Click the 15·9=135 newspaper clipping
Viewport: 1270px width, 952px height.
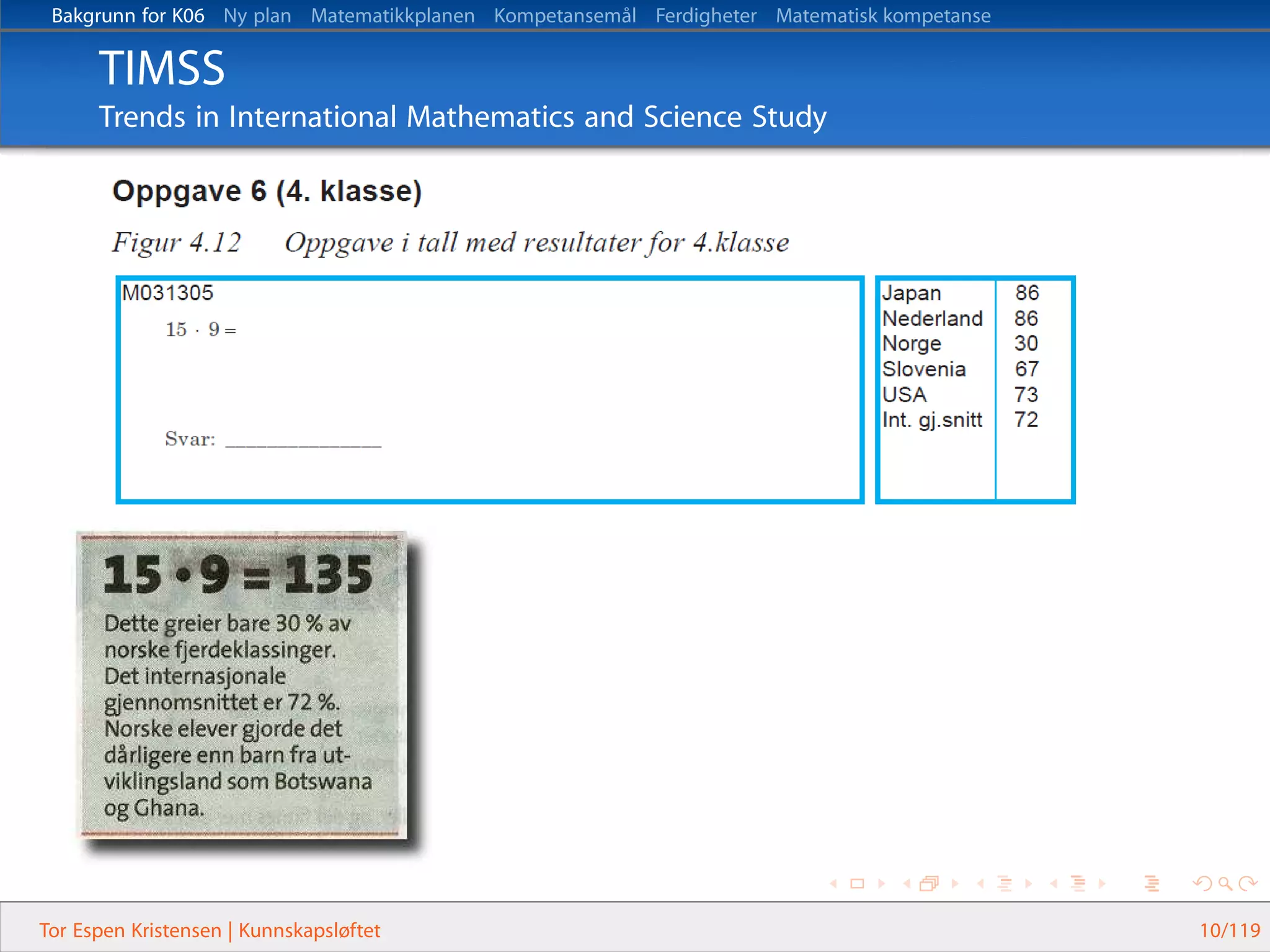(242, 685)
